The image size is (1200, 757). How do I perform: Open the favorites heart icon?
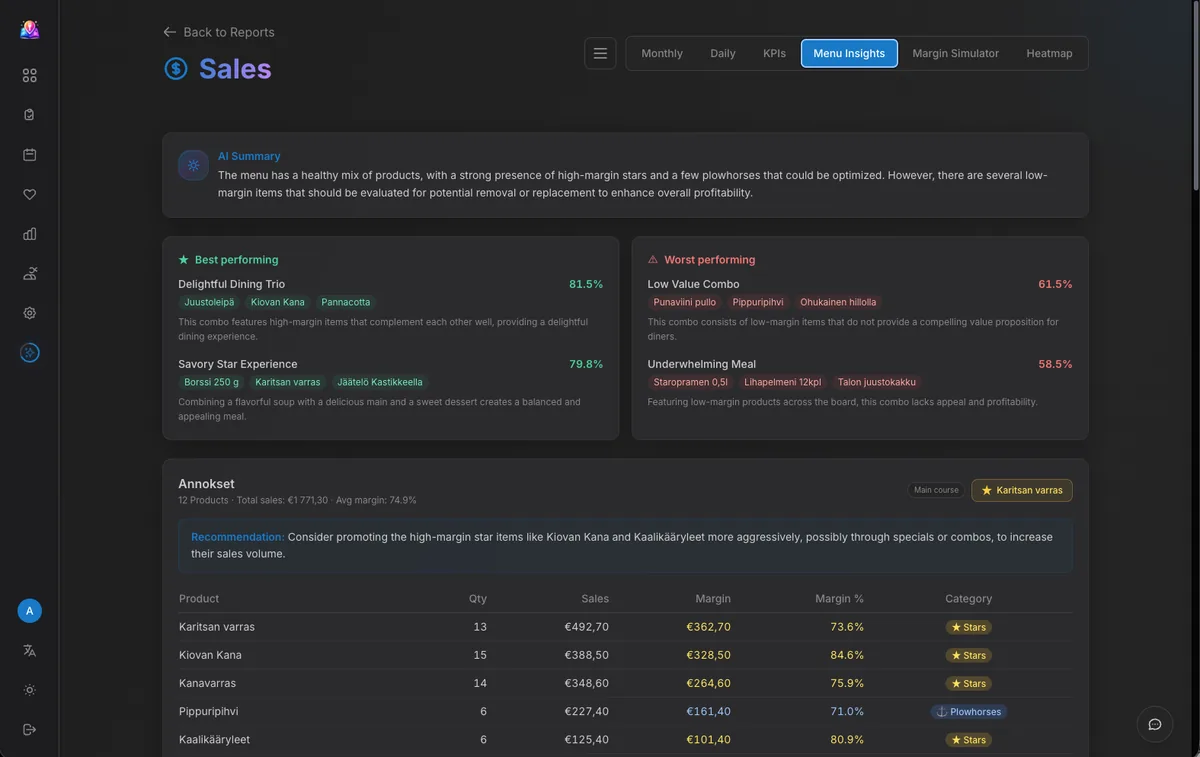[x=29, y=194]
